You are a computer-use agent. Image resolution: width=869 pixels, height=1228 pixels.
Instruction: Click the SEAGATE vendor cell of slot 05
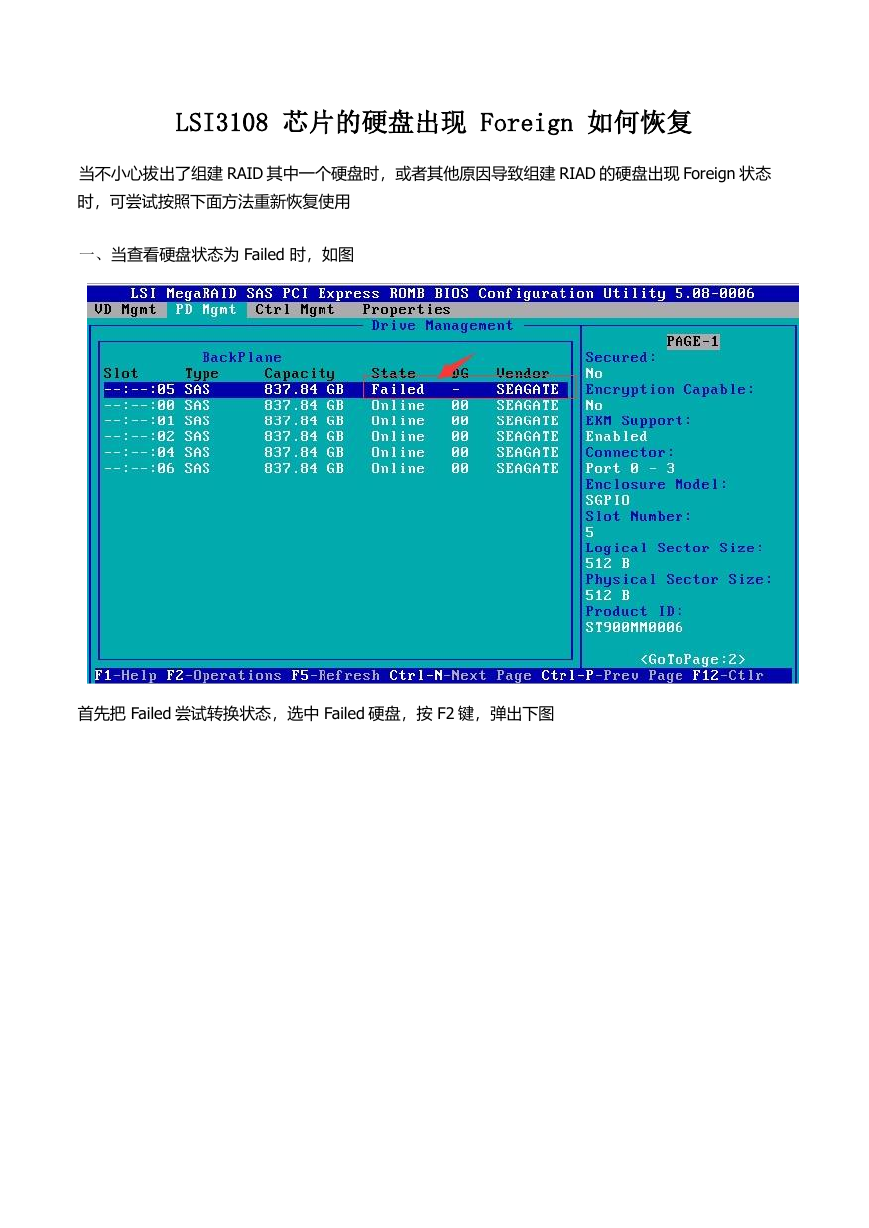[x=528, y=389]
